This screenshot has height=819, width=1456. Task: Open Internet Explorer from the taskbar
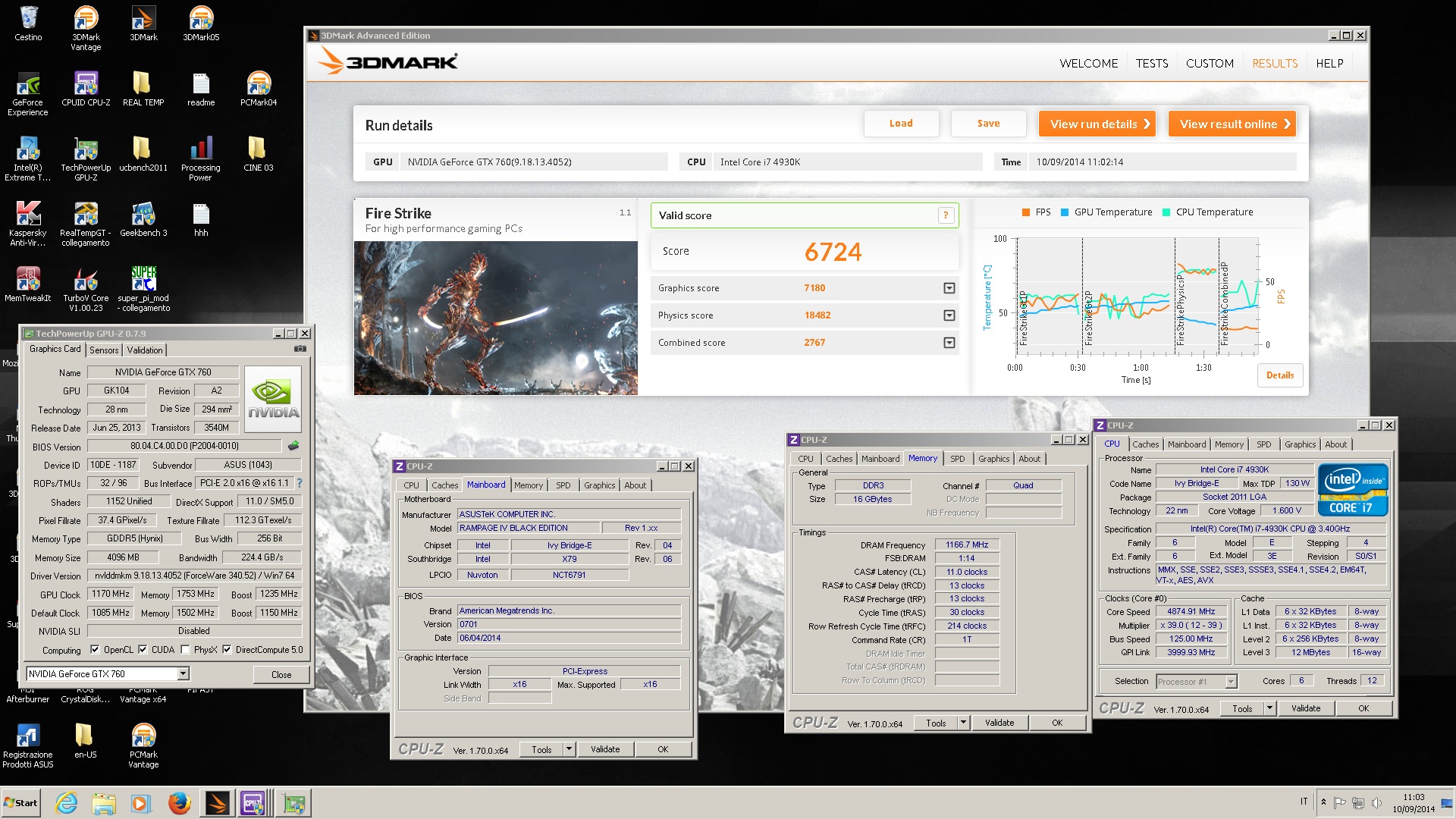point(67,802)
